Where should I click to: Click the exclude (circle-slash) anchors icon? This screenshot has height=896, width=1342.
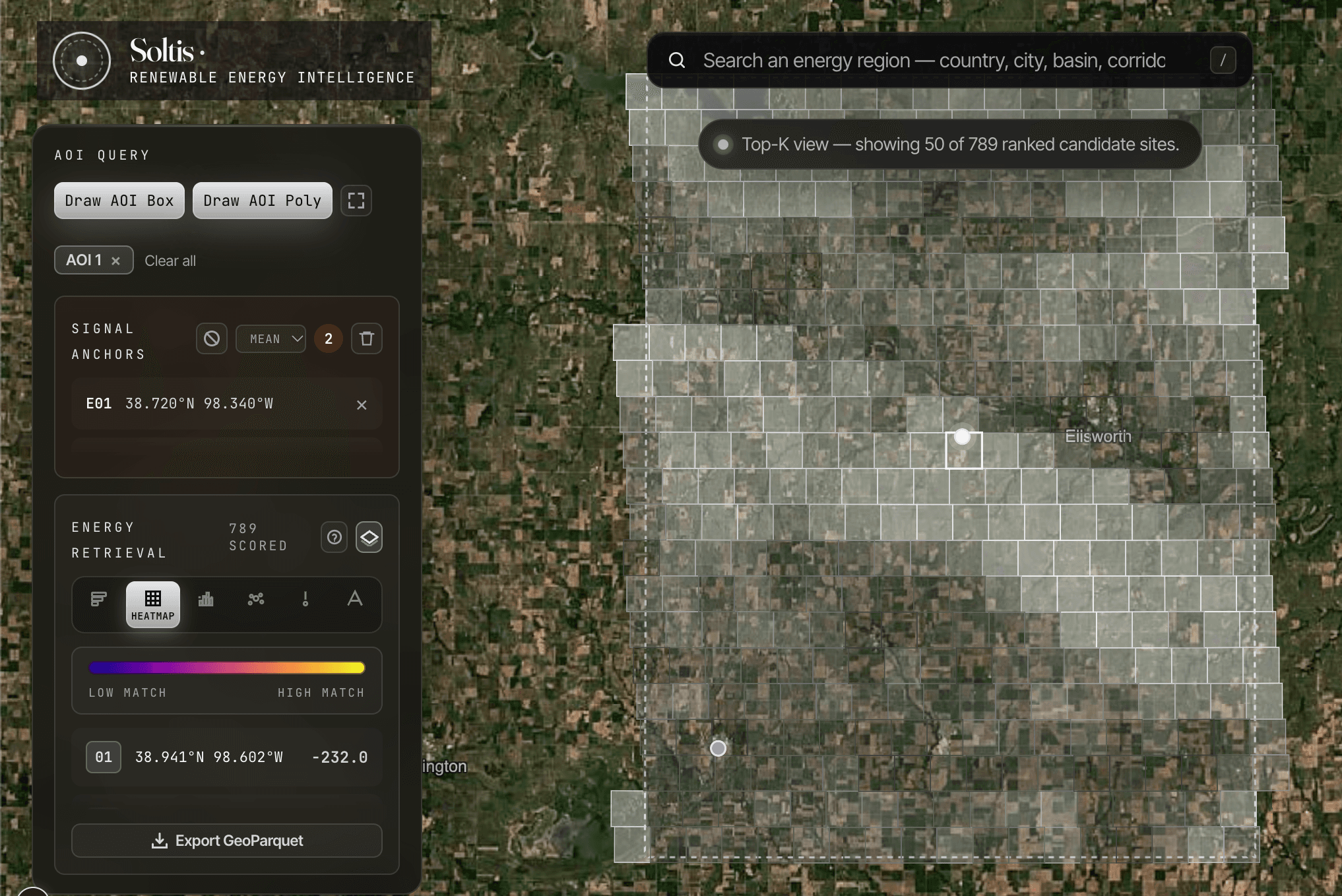(x=212, y=338)
